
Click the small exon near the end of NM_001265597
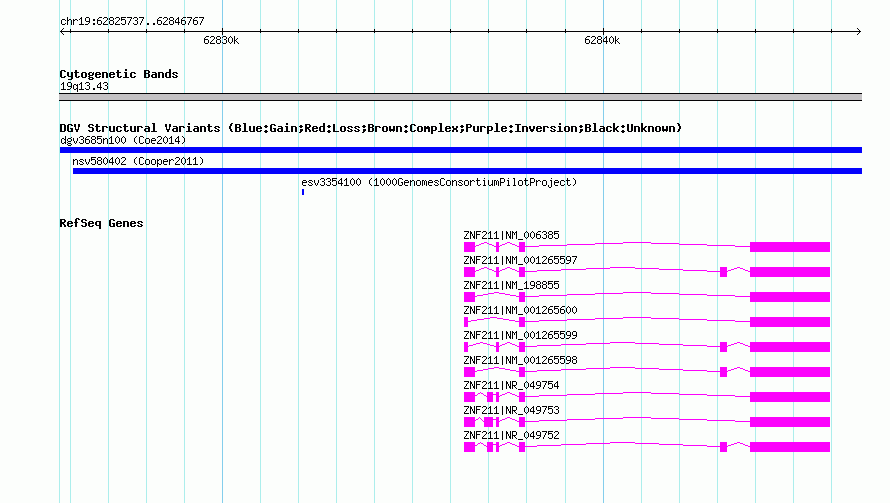click(x=723, y=272)
